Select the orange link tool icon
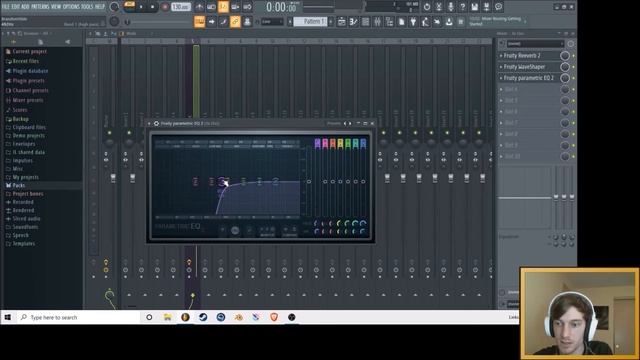 (x=235, y=22)
